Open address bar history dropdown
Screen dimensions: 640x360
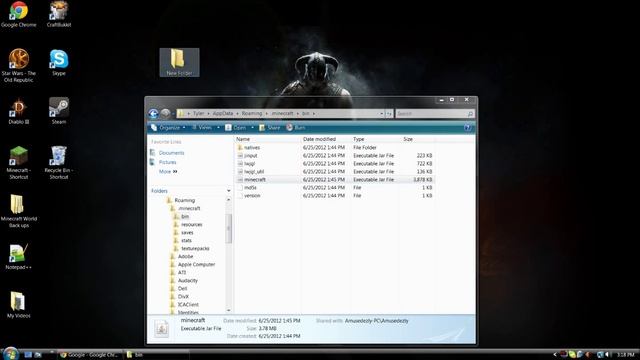click(382, 113)
